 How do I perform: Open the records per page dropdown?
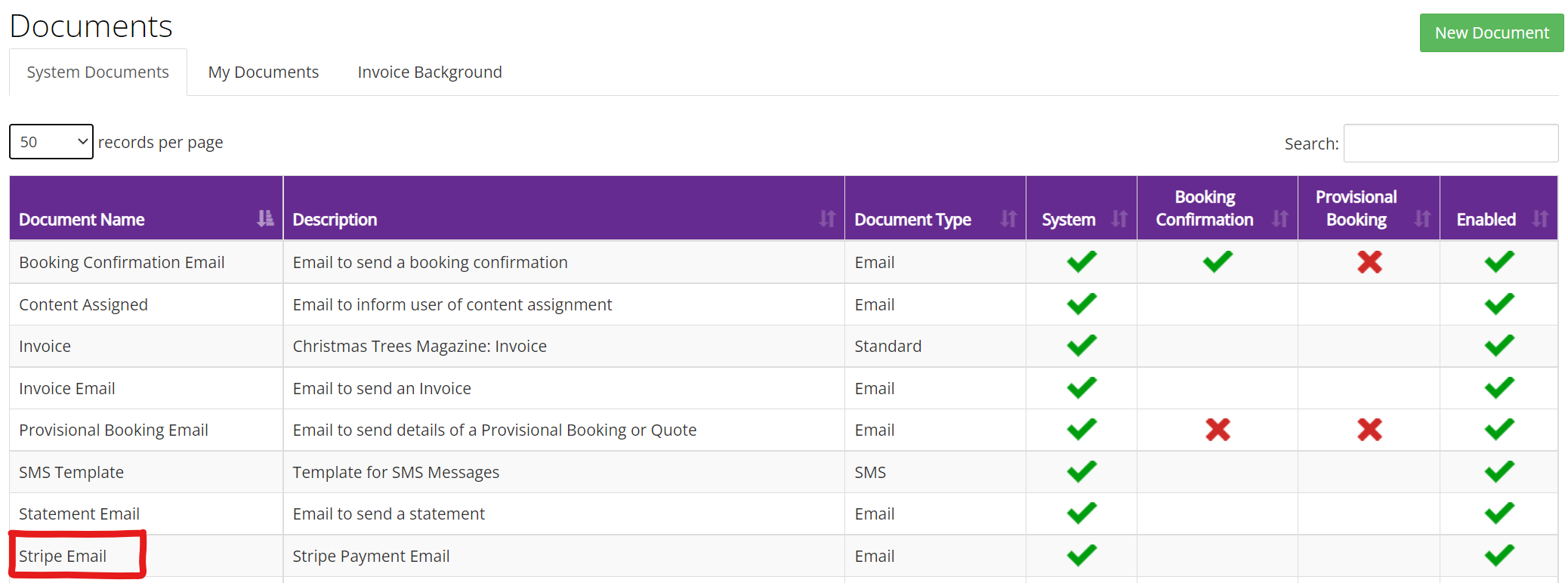[51, 142]
